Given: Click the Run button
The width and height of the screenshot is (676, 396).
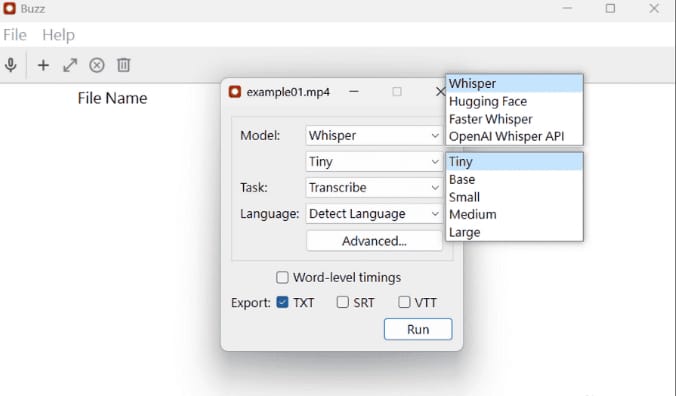Looking at the screenshot, I should tap(418, 329).
